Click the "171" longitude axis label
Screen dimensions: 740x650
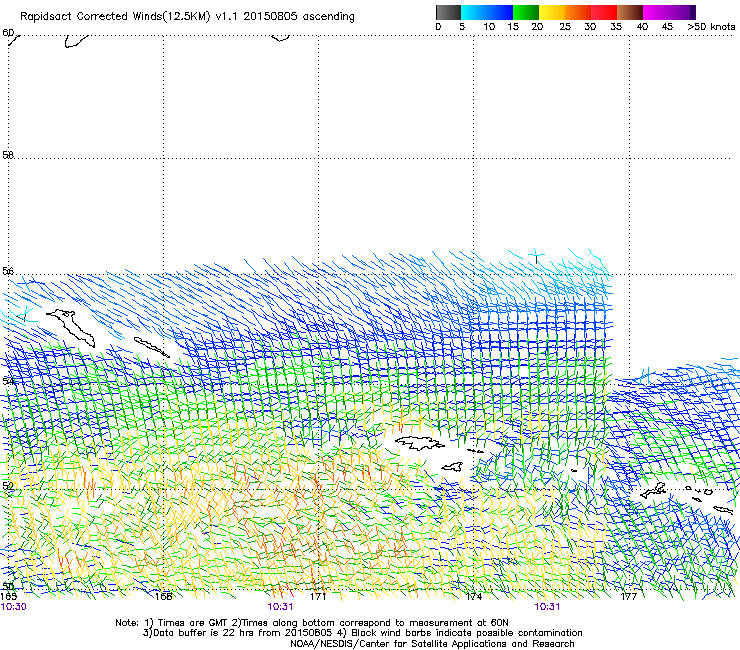coord(318,597)
